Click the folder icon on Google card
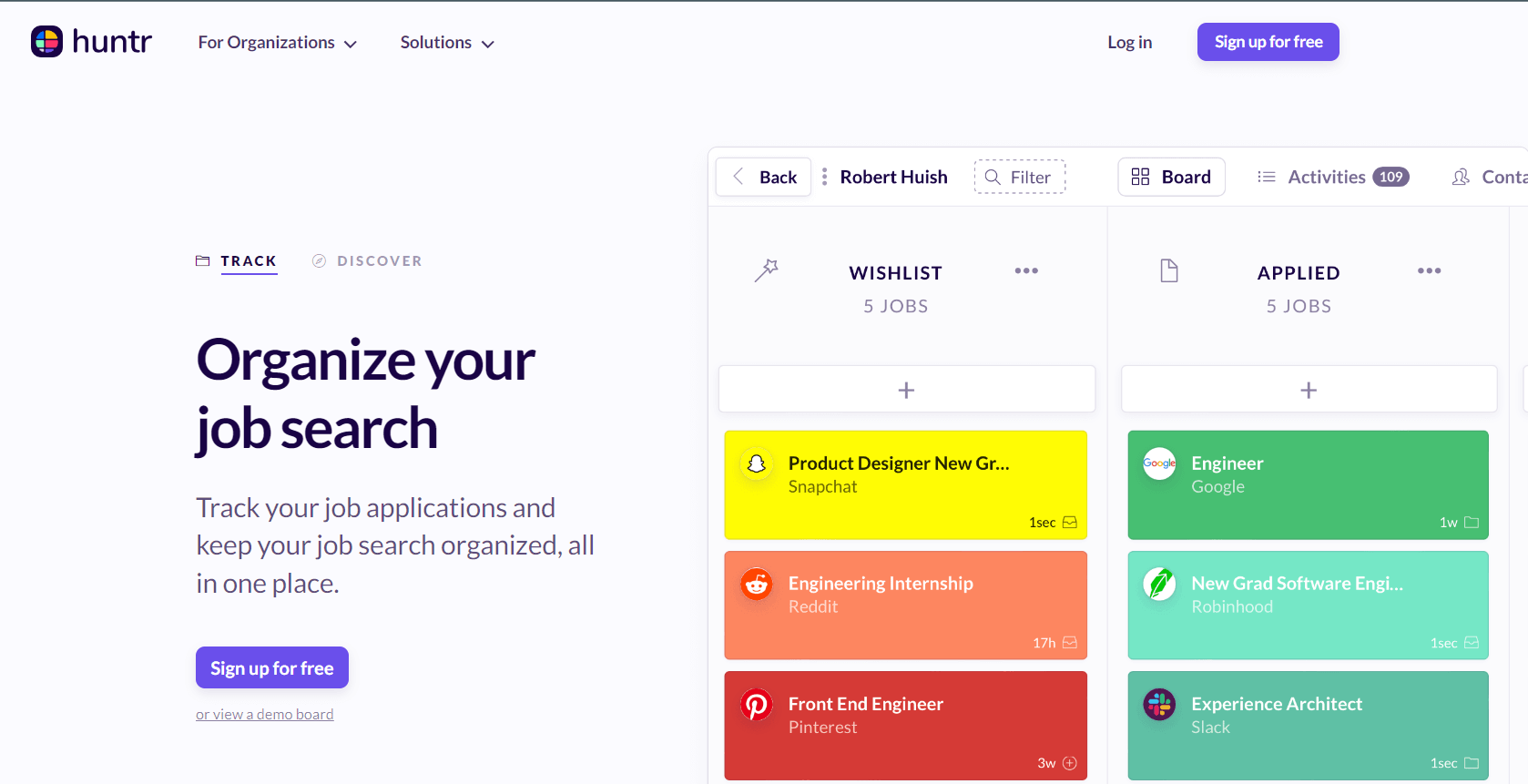This screenshot has width=1528, height=784. pos(1472,522)
